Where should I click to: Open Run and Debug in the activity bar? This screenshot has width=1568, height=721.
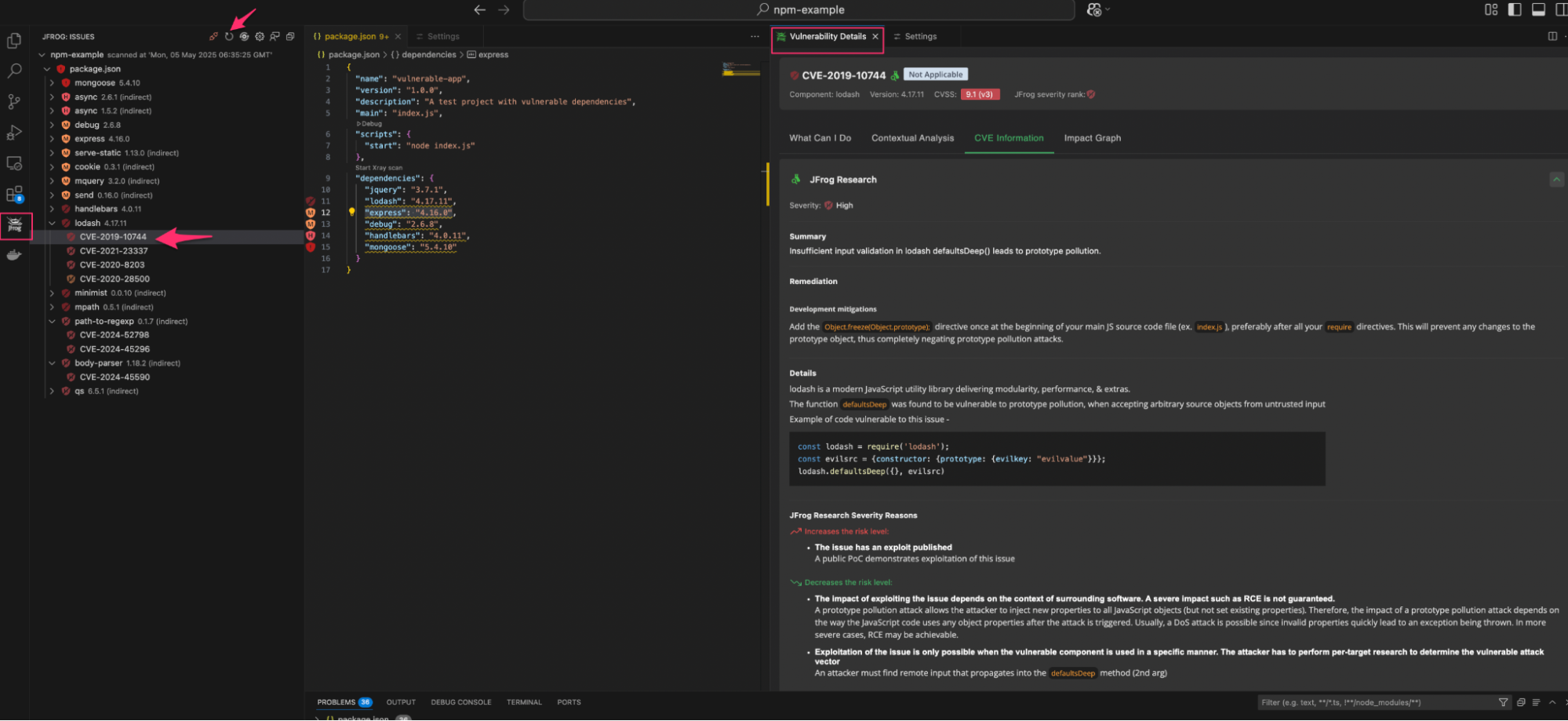[14, 133]
